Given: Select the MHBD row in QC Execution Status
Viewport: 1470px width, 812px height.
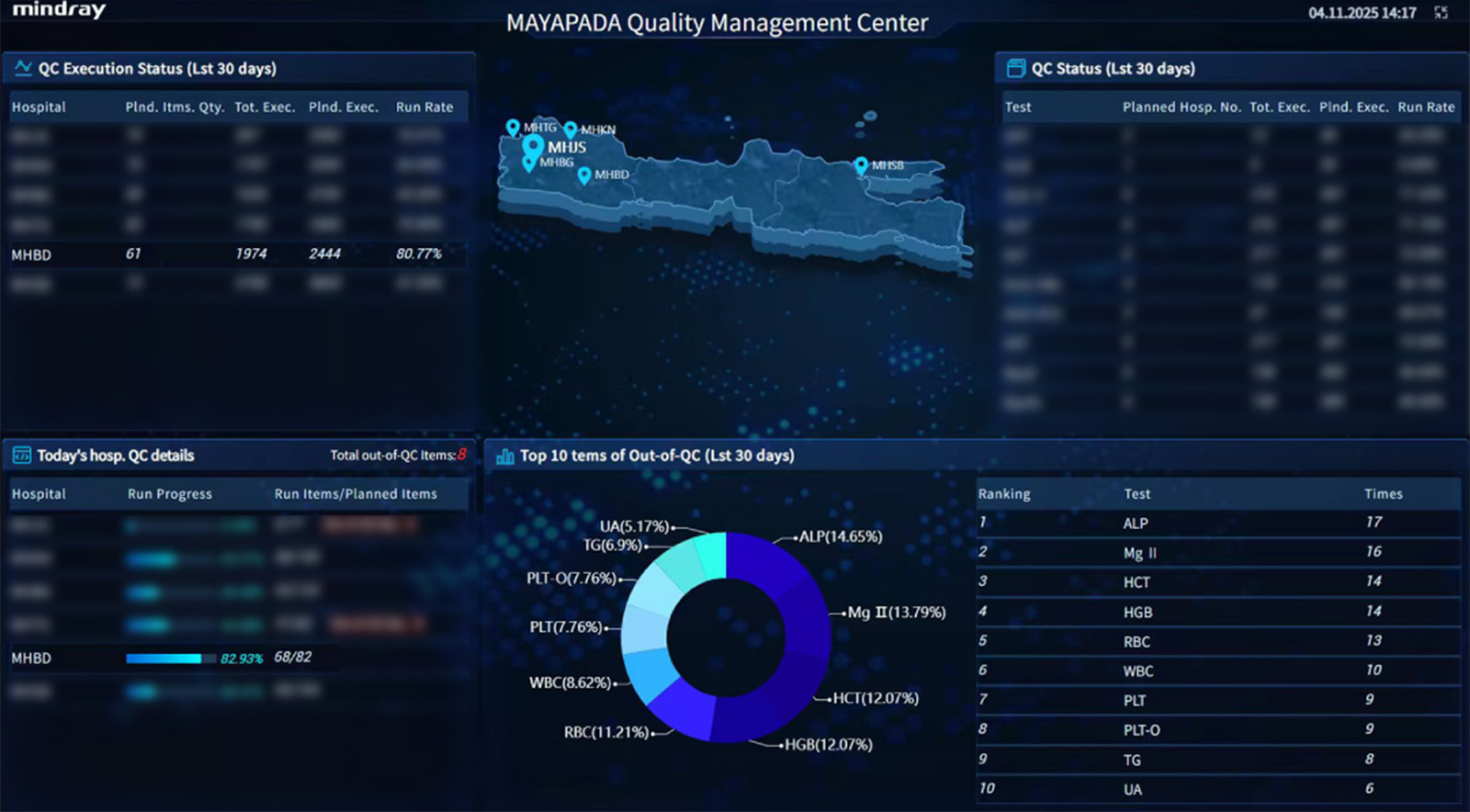Looking at the screenshot, I should pyautogui.click(x=237, y=254).
